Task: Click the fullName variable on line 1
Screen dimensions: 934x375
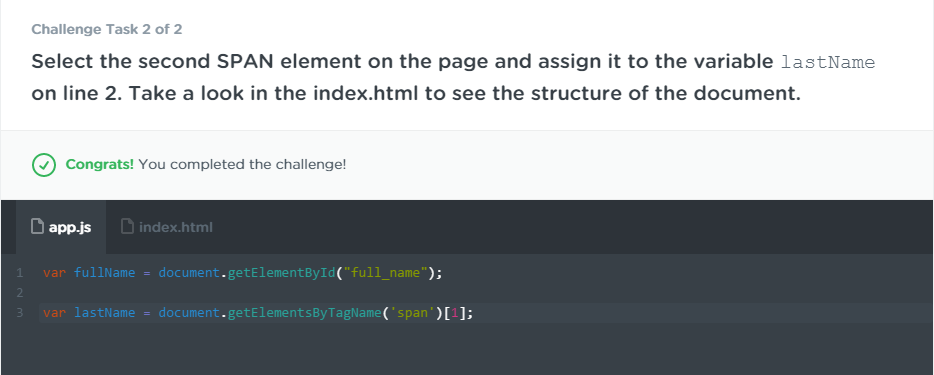Action: click(104, 273)
